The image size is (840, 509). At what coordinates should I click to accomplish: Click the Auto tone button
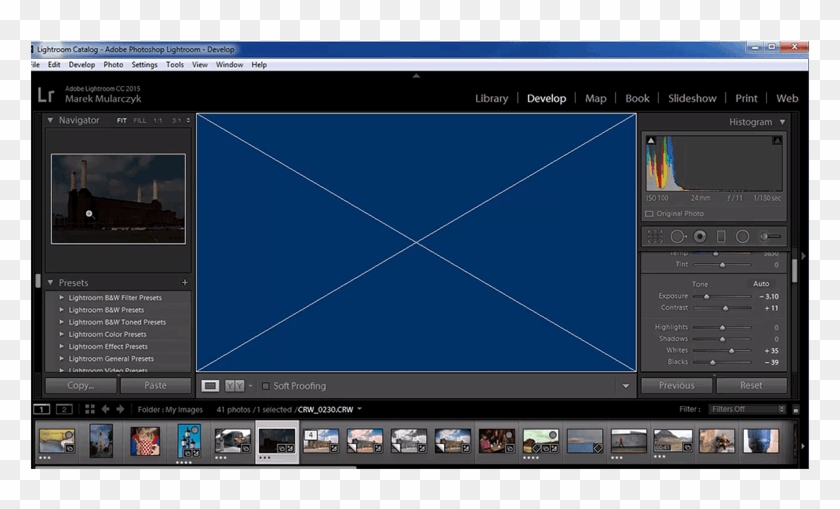pyautogui.click(x=761, y=284)
